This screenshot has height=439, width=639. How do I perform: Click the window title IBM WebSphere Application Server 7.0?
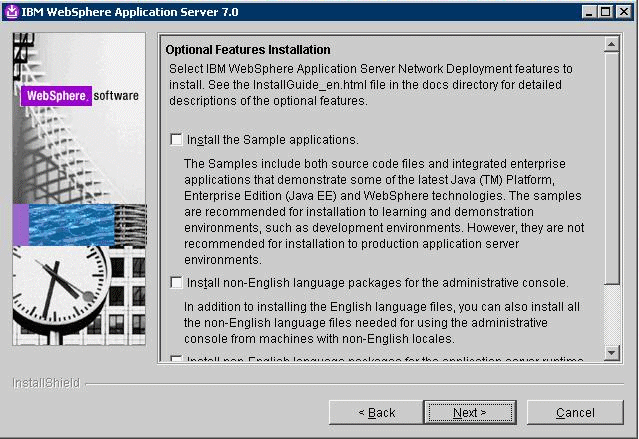click(130, 12)
